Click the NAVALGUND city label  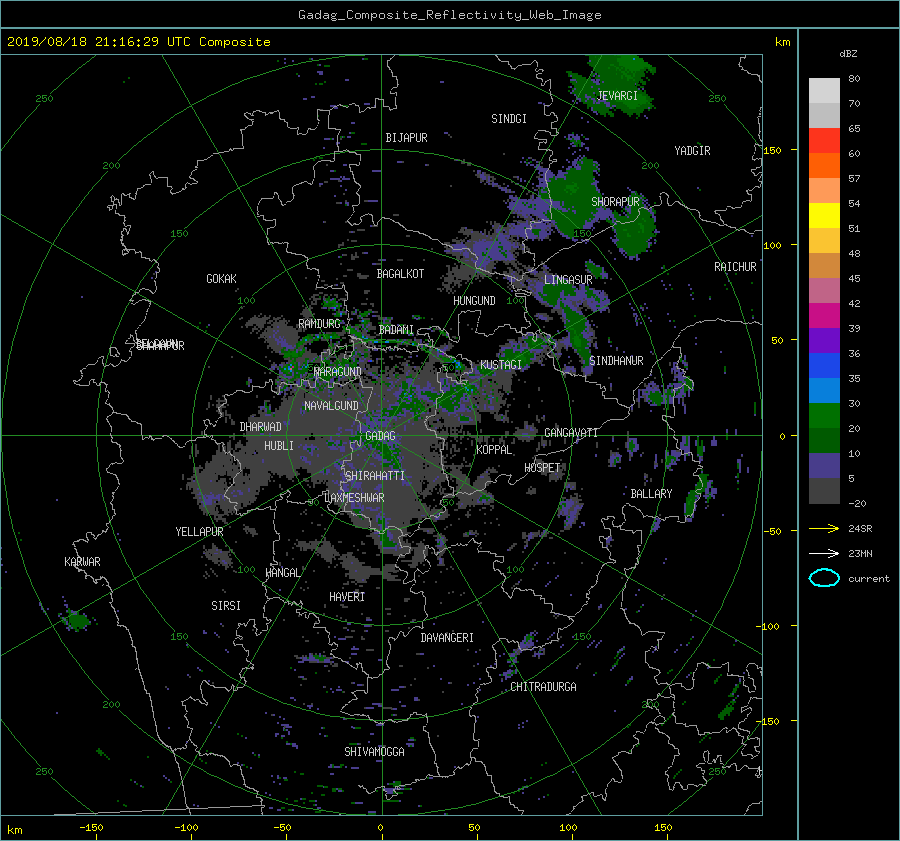331,405
